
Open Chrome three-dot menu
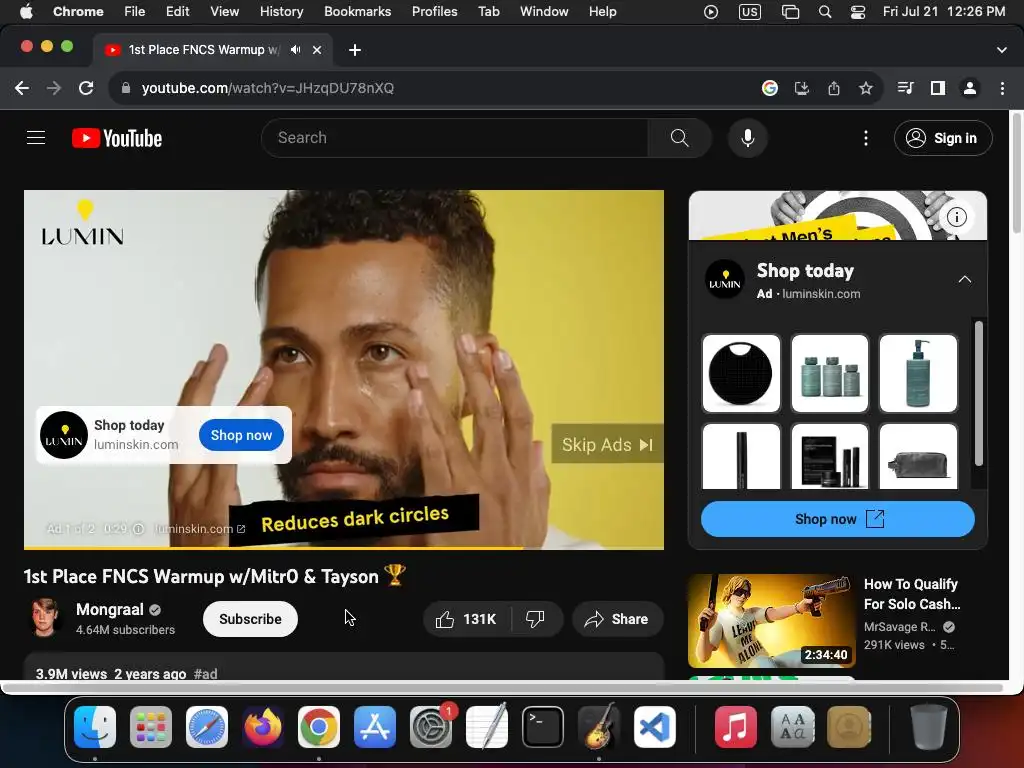pos(1002,88)
